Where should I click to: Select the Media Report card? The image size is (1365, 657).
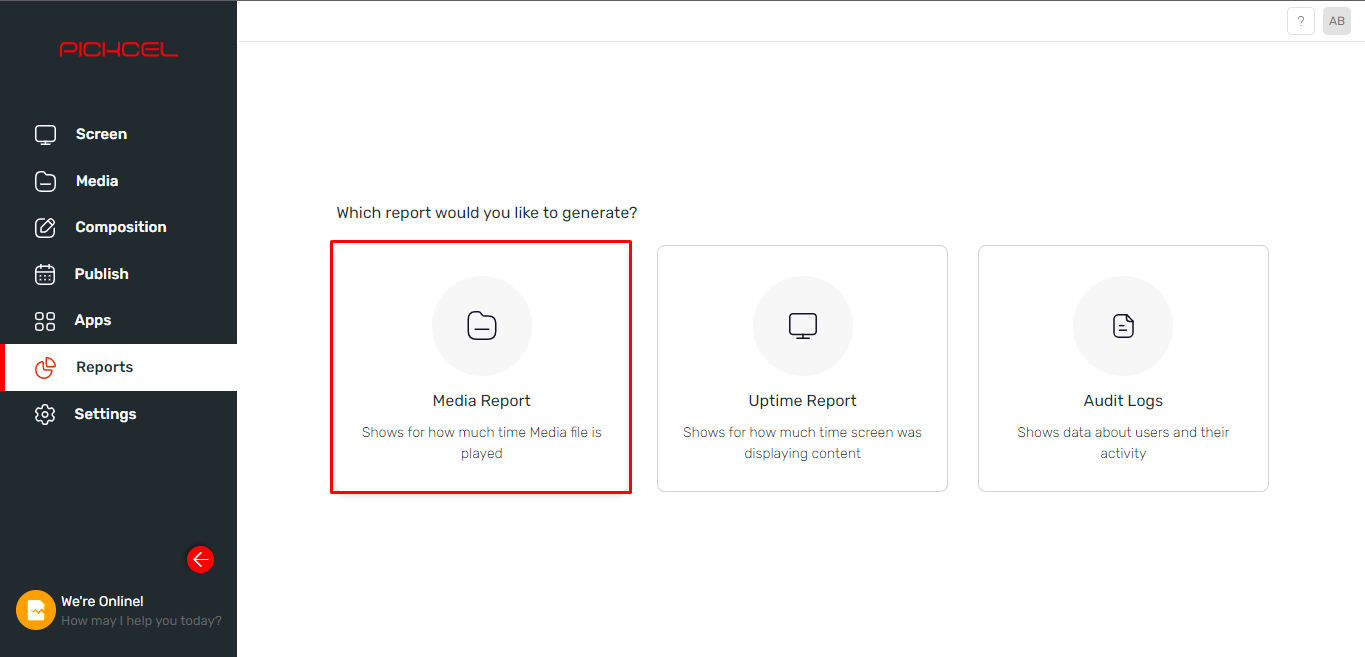[481, 367]
